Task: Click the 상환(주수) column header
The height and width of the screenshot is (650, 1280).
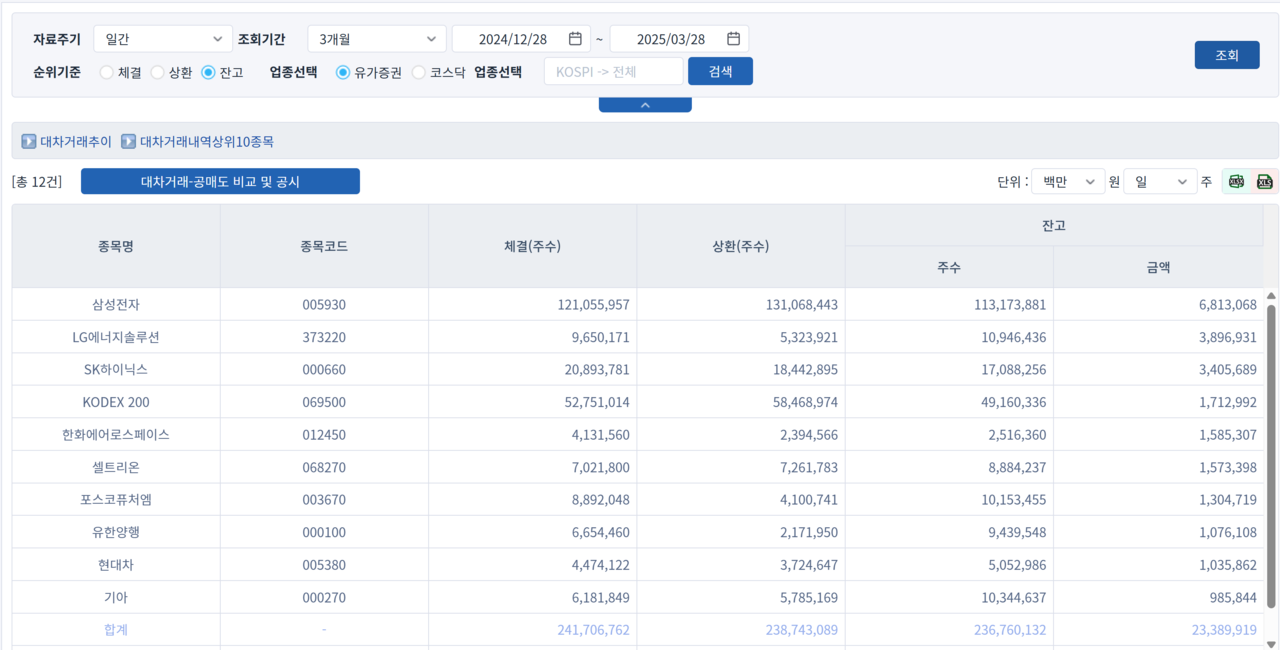Action: click(x=740, y=246)
